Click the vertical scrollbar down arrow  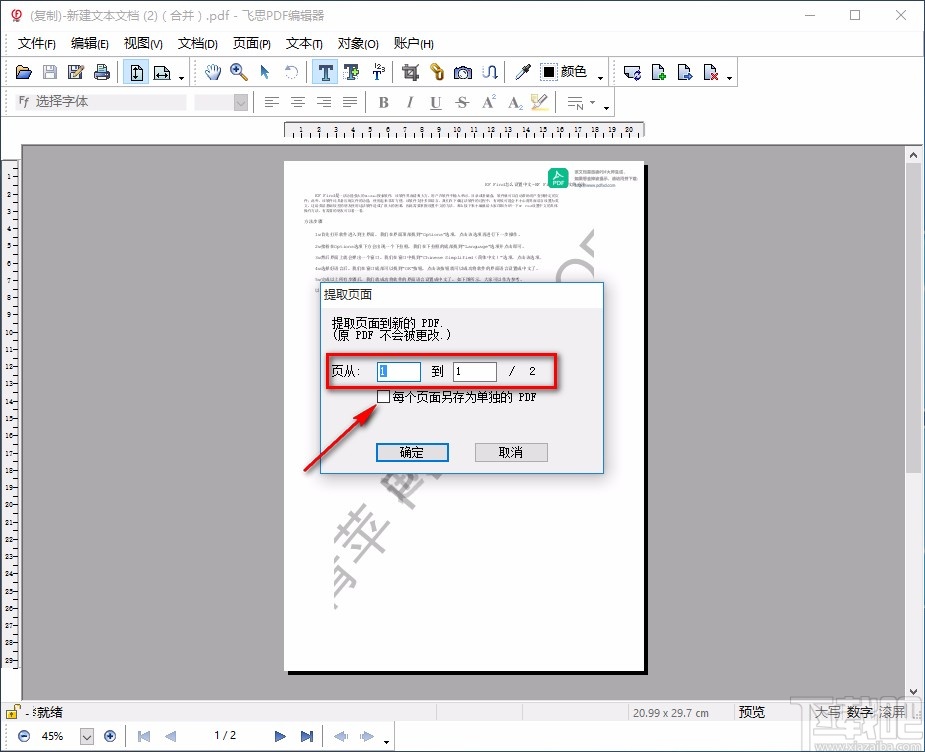pos(913,692)
